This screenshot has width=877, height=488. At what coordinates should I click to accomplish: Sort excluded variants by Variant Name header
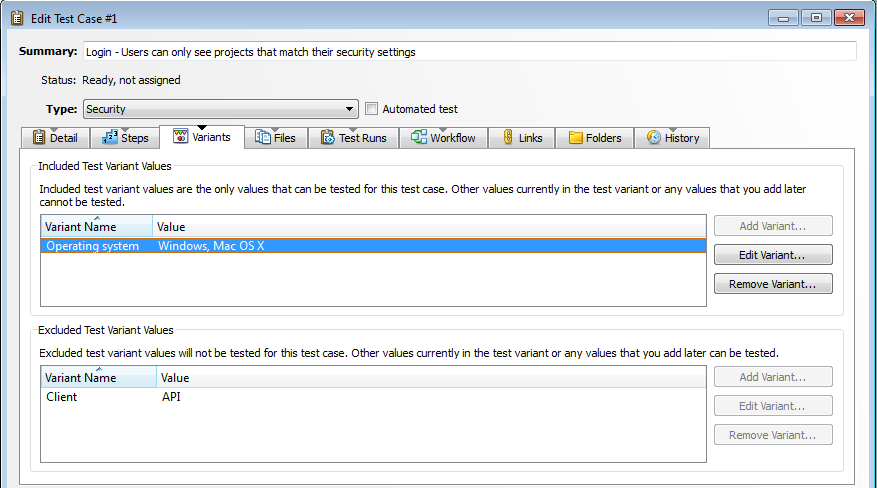98,378
